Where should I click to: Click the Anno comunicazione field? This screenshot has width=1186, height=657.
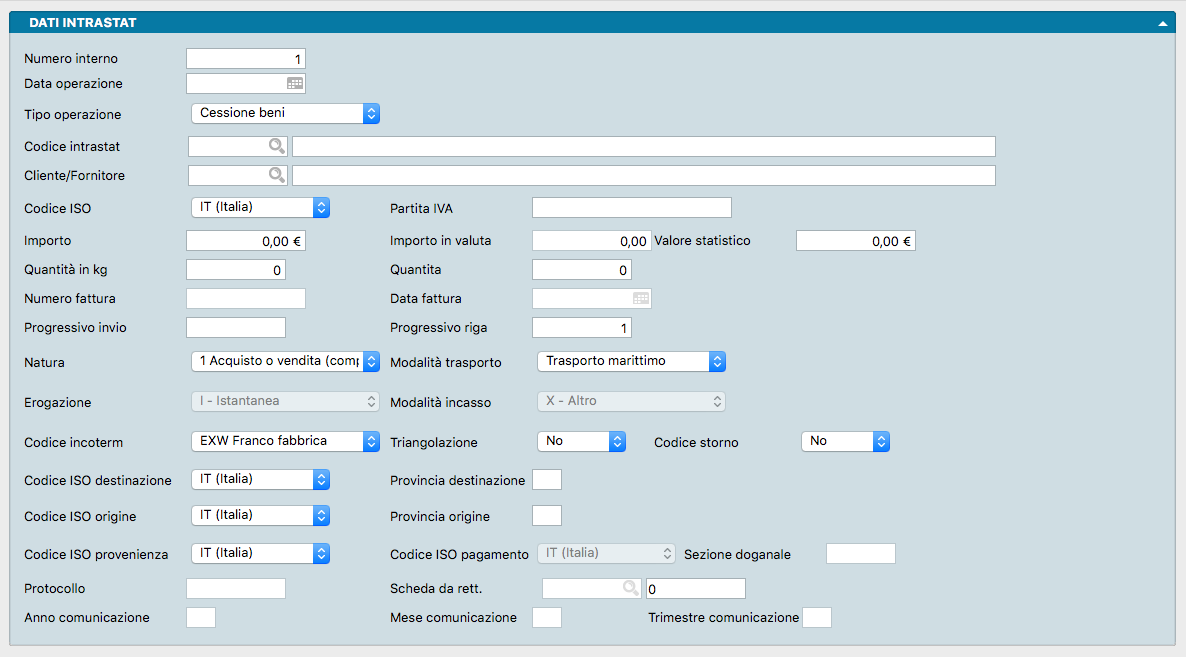200,618
